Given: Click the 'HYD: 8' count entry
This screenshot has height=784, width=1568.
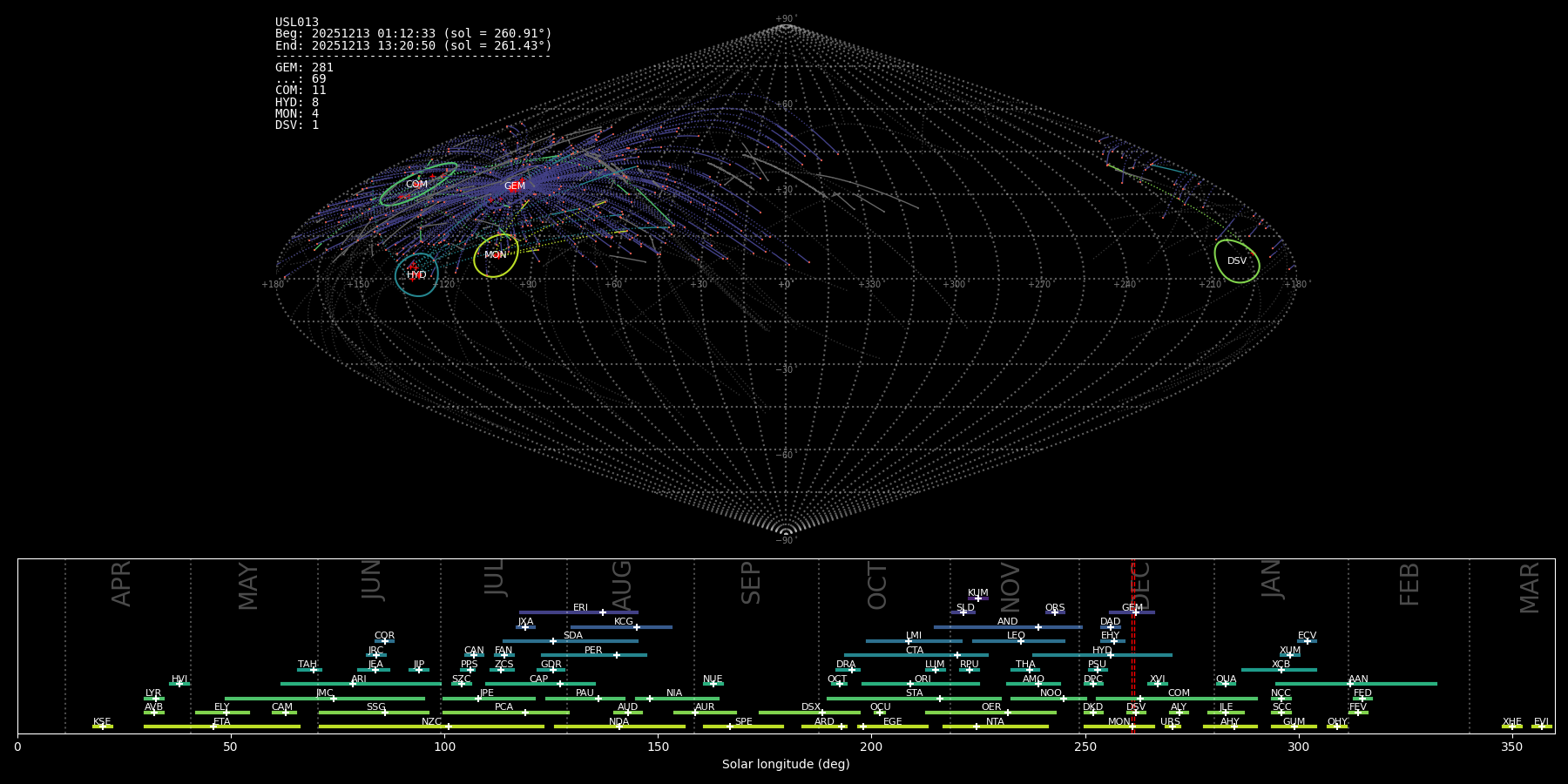Looking at the screenshot, I should [x=297, y=103].
